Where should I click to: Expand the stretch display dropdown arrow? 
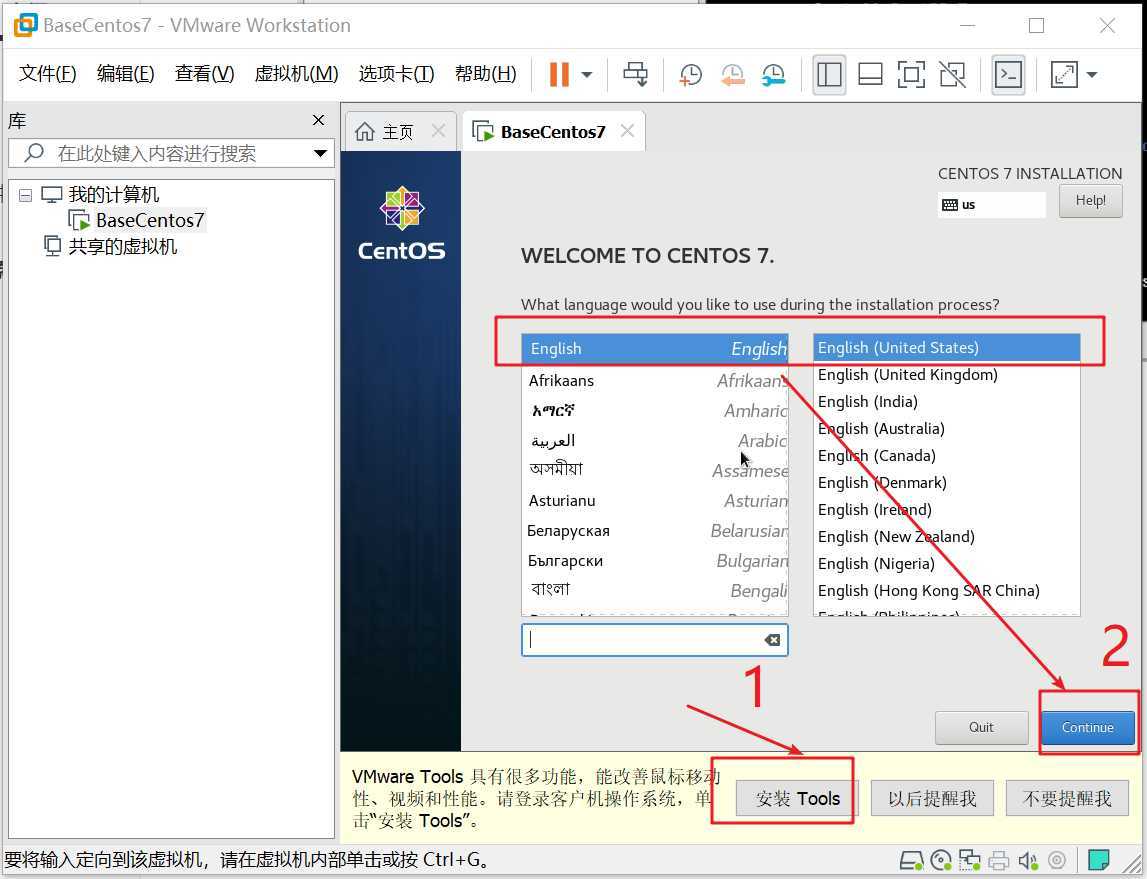pyautogui.click(x=1091, y=75)
